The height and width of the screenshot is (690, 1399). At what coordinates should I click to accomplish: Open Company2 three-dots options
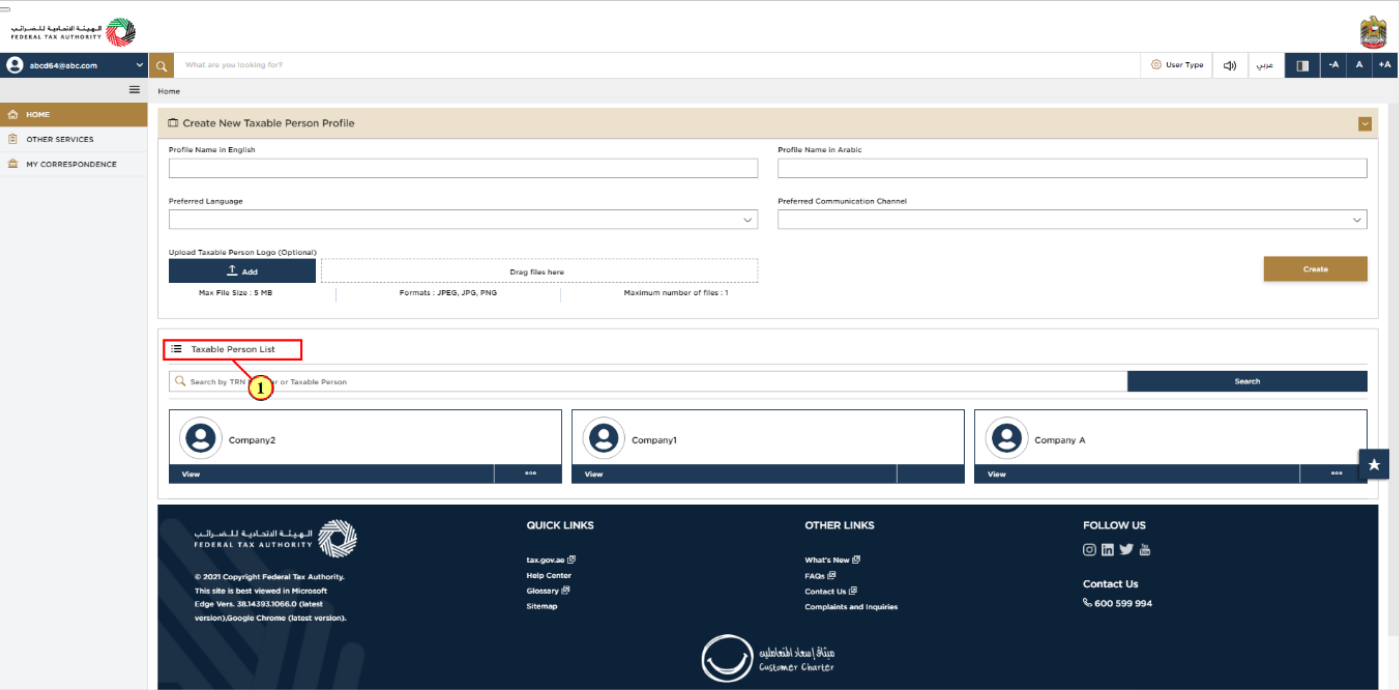pyautogui.click(x=530, y=474)
